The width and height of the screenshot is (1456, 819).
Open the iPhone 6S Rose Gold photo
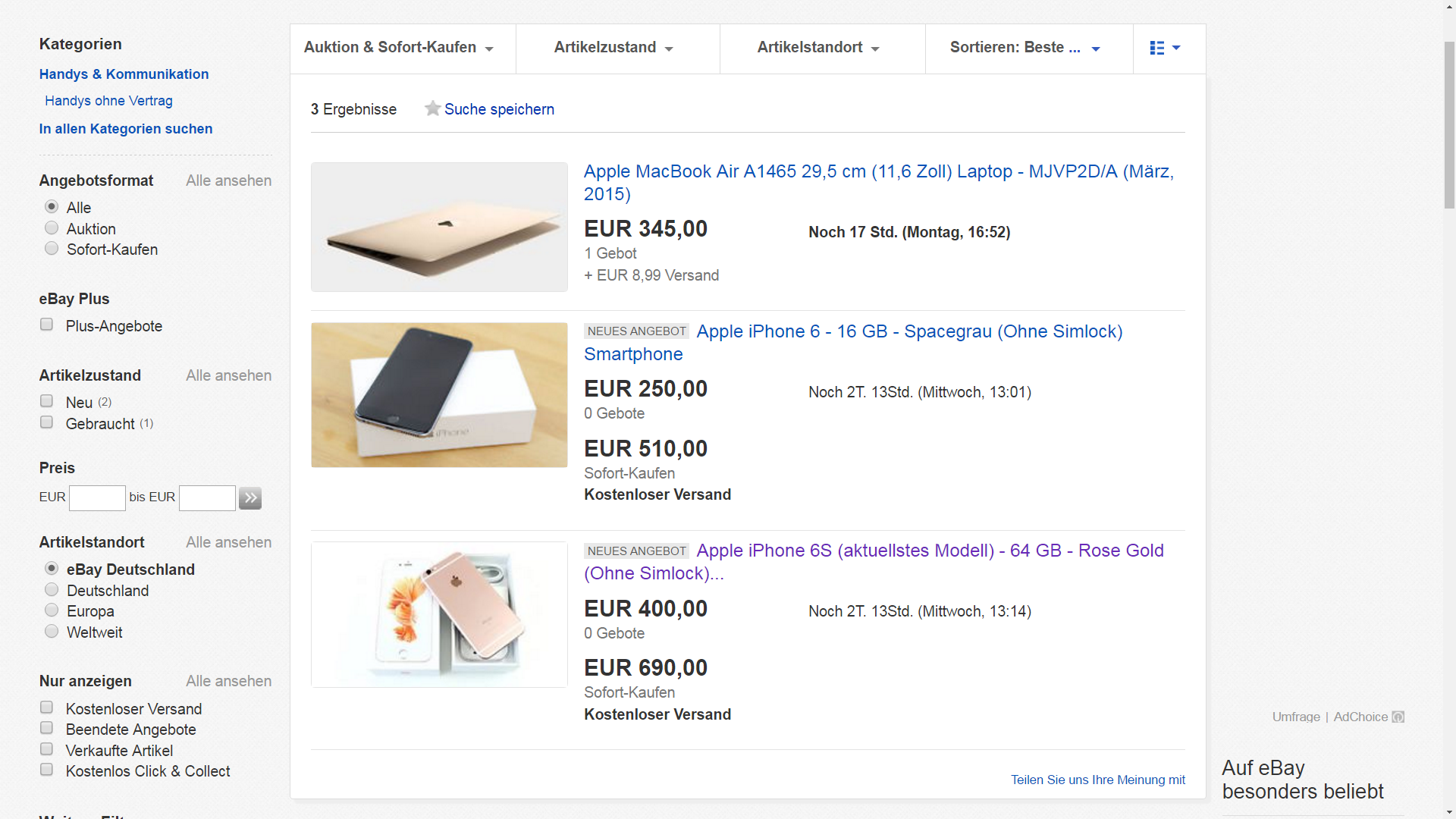click(x=439, y=614)
